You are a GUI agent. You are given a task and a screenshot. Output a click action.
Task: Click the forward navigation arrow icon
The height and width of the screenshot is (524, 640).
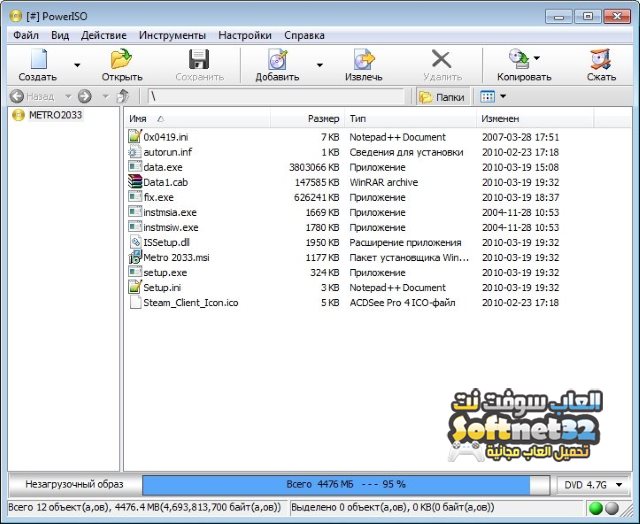(x=84, y=96)
